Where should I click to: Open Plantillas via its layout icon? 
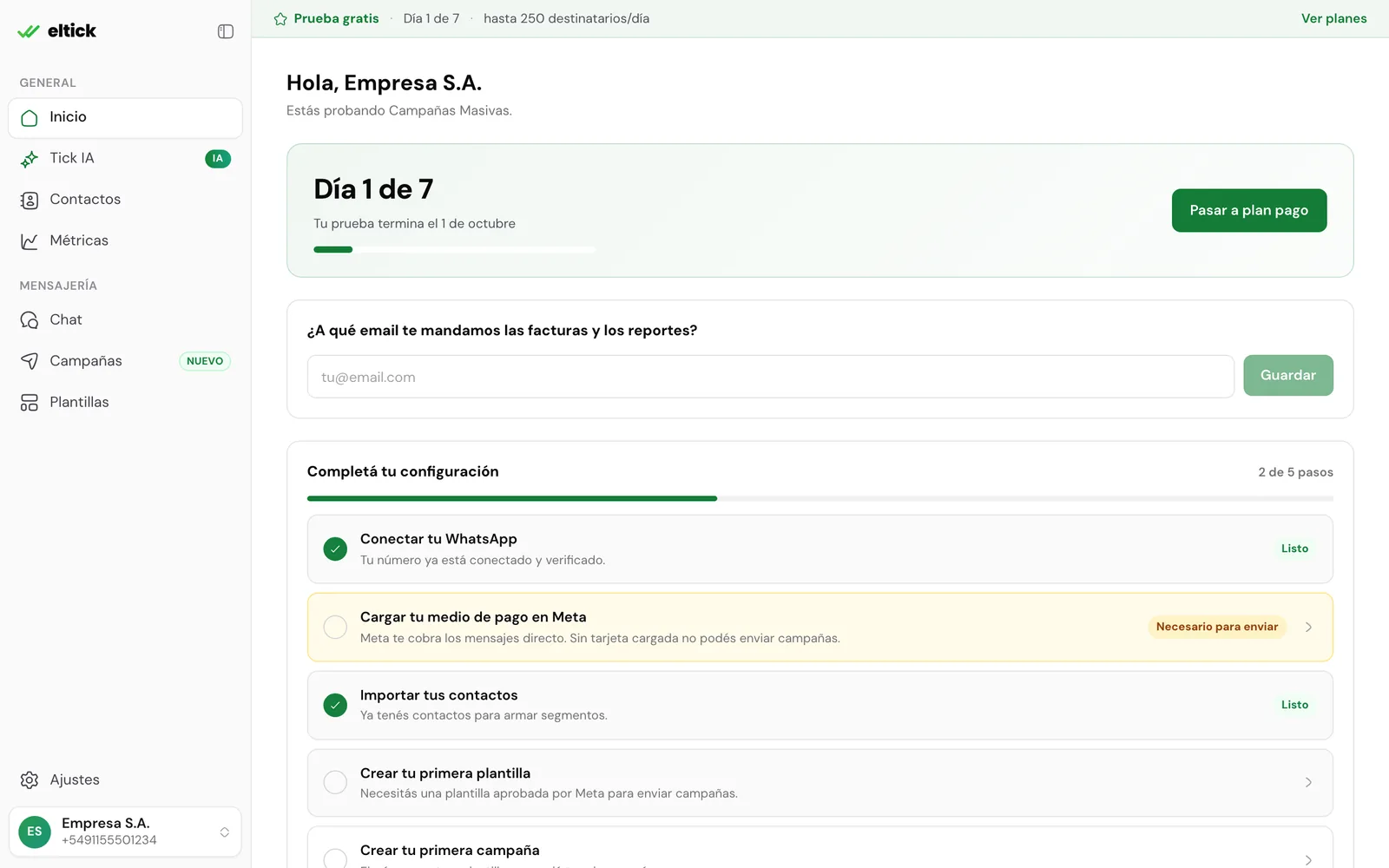(x=30, y=403)
